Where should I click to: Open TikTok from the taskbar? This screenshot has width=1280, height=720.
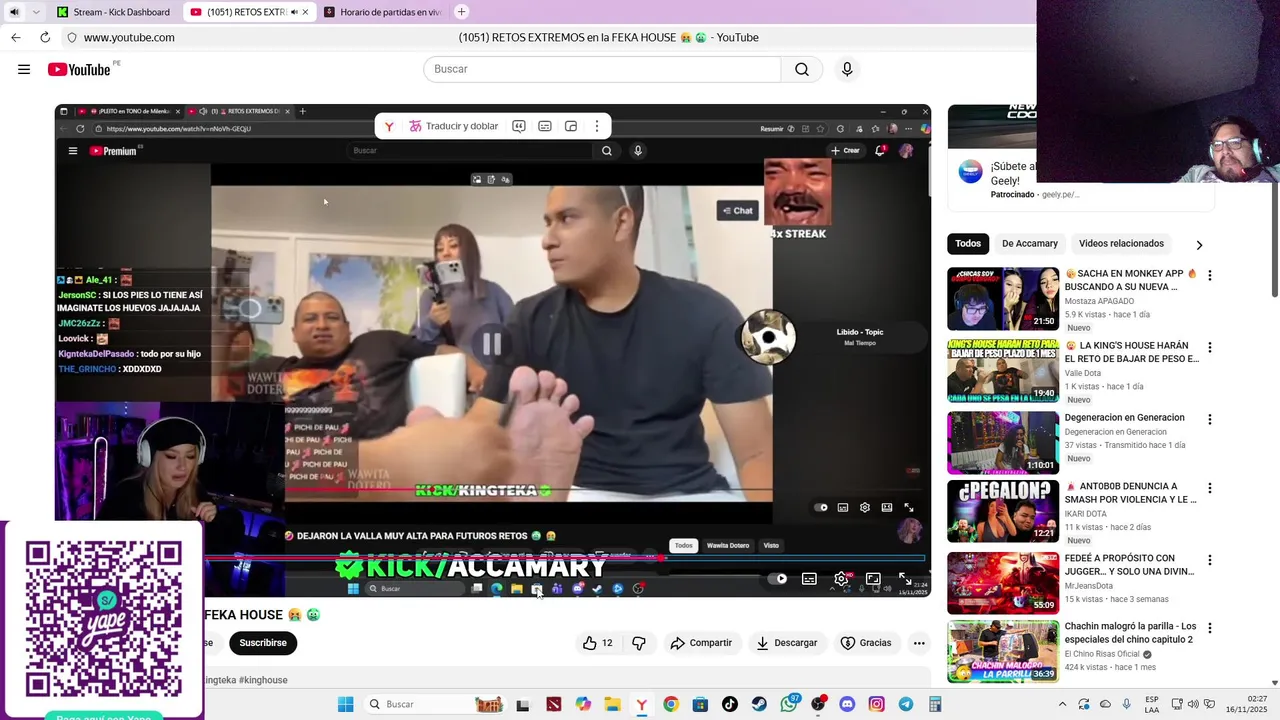pyautogui.click(x=730, y=704)
